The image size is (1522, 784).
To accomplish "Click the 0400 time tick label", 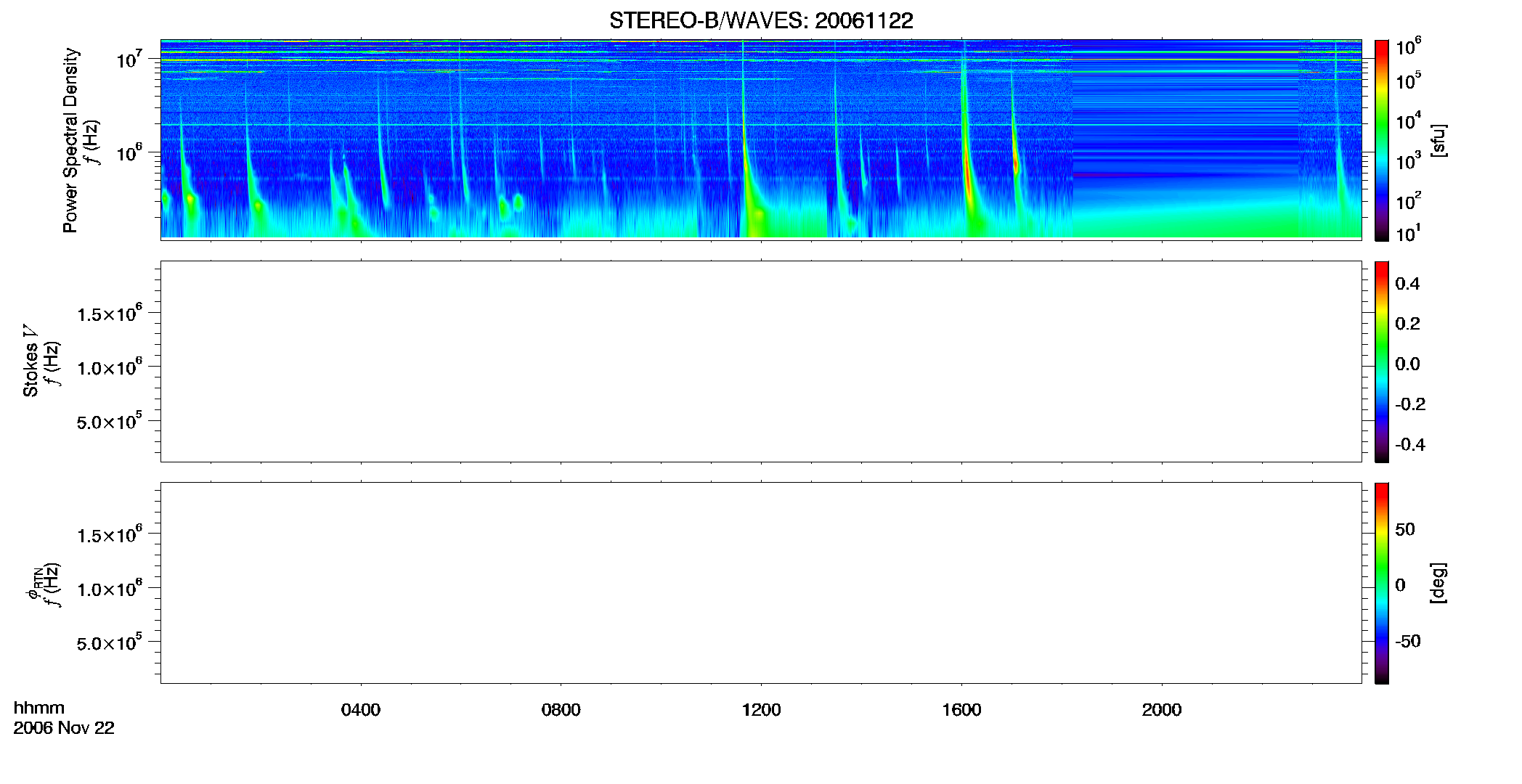I will tap(361, 710).
